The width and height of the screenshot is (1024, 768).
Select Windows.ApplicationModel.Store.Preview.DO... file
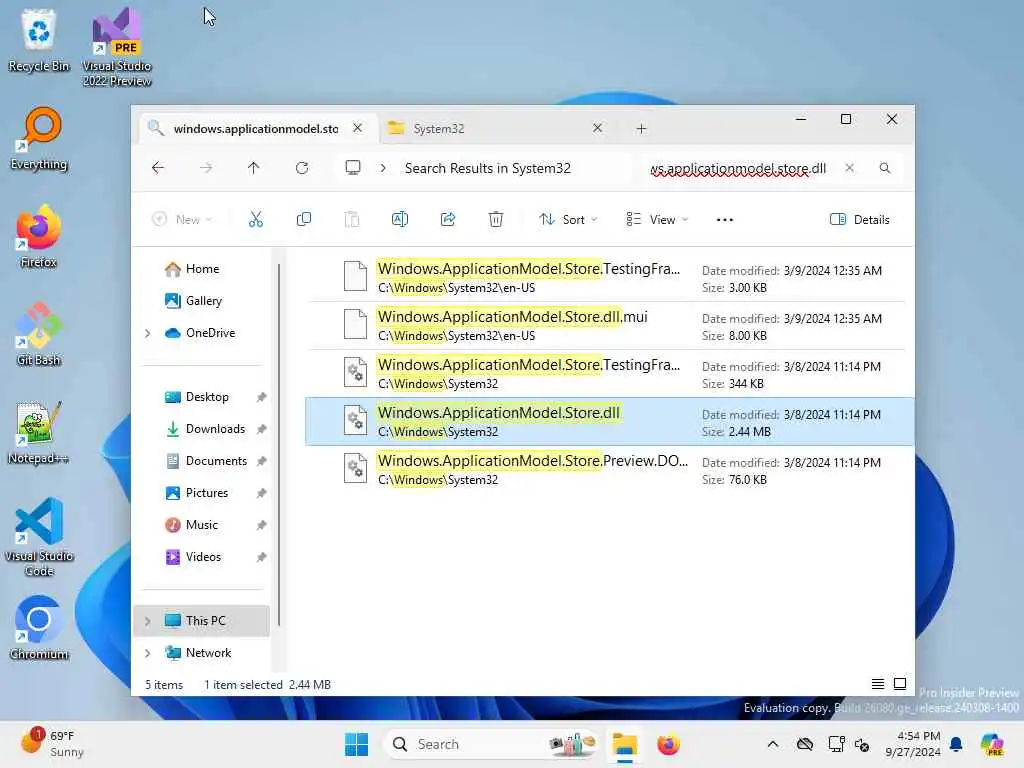[x=609, y=470]
